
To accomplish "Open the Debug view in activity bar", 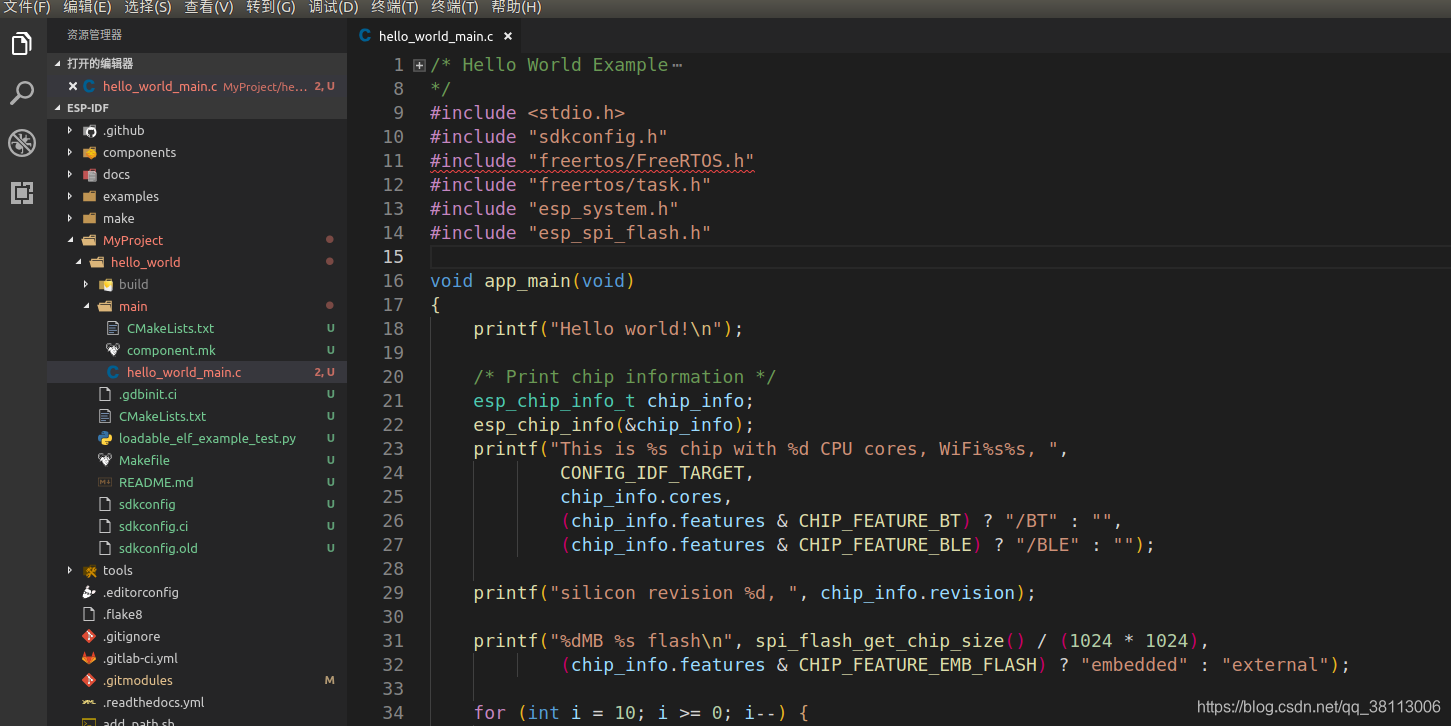I will tap(22, 143).
